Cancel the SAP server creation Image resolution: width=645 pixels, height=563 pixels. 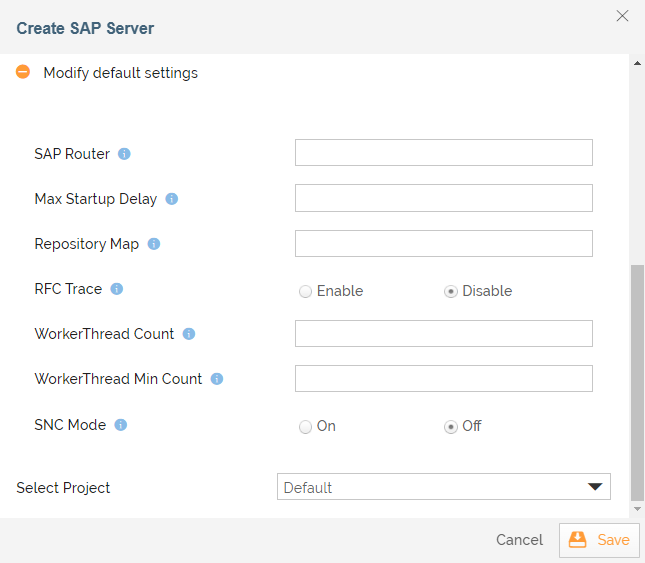(x=519, y=540)
